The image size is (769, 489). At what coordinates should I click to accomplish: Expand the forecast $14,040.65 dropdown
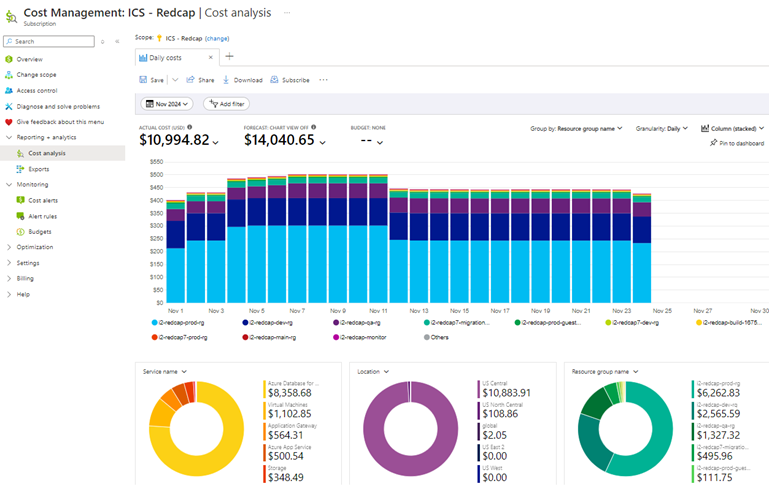click(x=322, y=142)
